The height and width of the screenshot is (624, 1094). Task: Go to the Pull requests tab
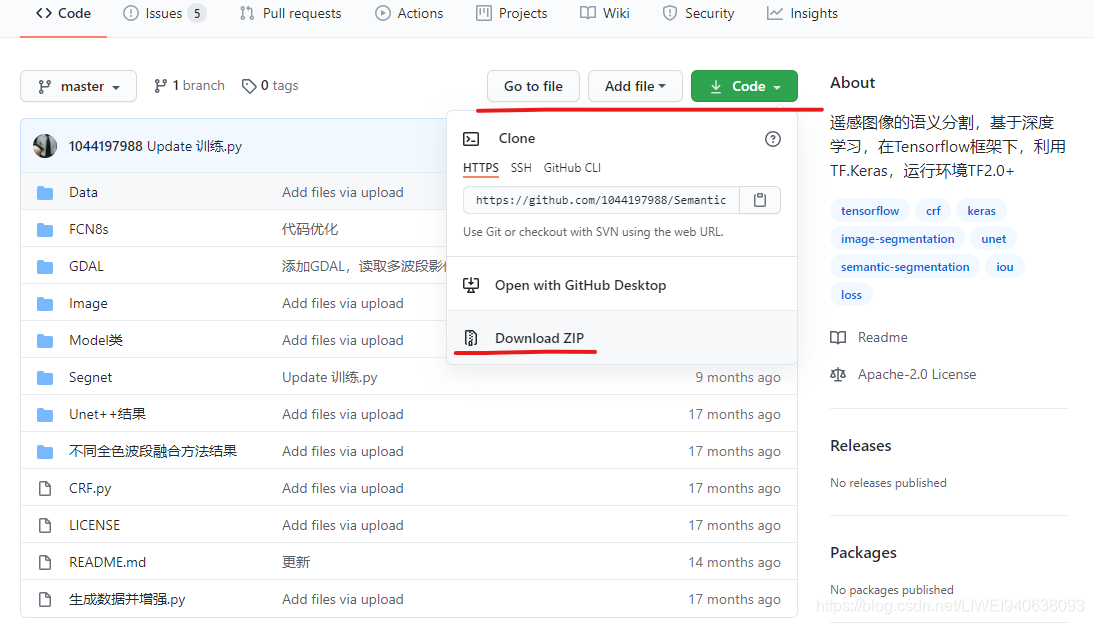(x=290, y=13)
